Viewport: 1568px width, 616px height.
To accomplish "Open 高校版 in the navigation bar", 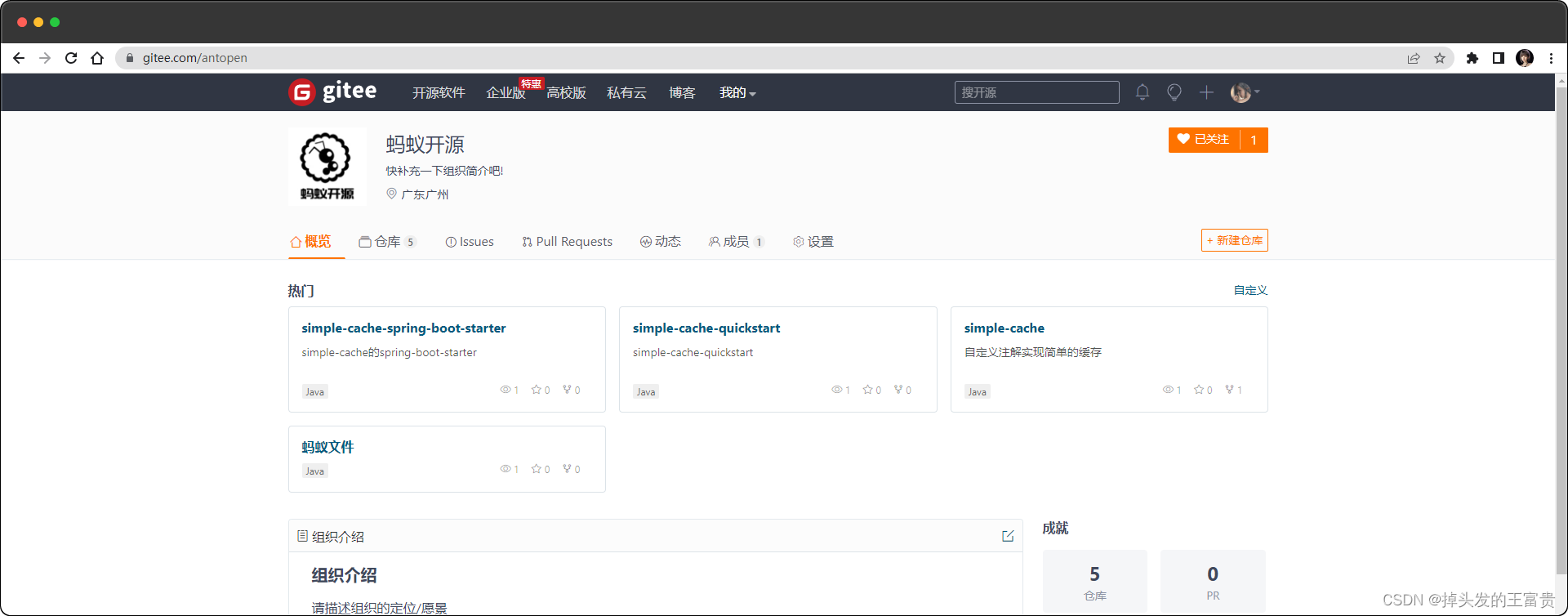I will [566, 93].
